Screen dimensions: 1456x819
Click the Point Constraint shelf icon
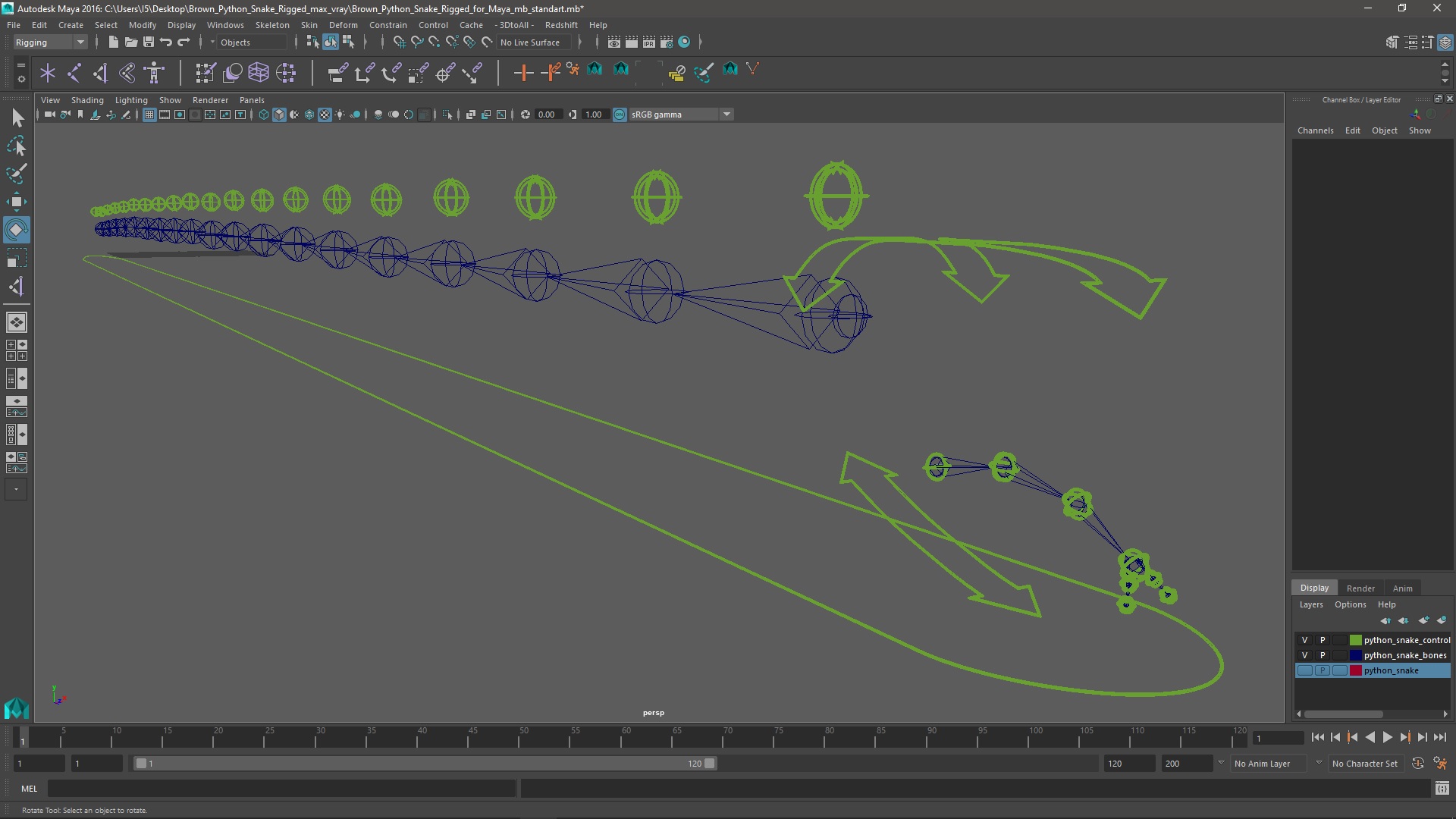click(364, 73)
